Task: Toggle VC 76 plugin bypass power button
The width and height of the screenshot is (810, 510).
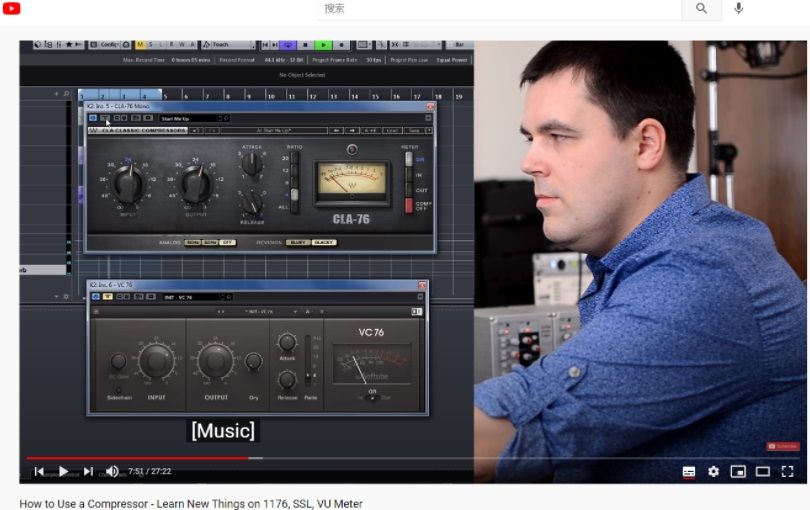Action: point(96,297)
